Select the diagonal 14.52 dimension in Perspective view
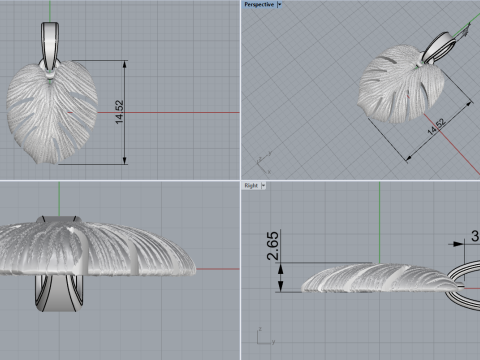480x360 pixels. pyautogui.click(x=436, y=127)
